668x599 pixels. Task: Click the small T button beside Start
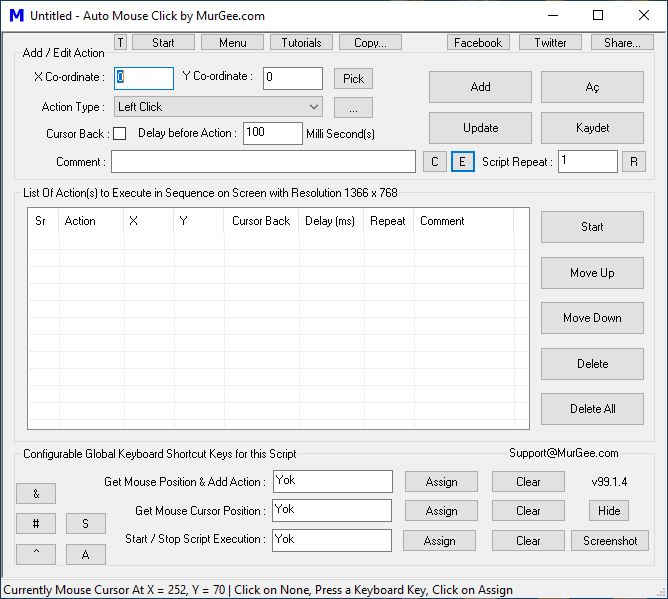pos(121,43)
